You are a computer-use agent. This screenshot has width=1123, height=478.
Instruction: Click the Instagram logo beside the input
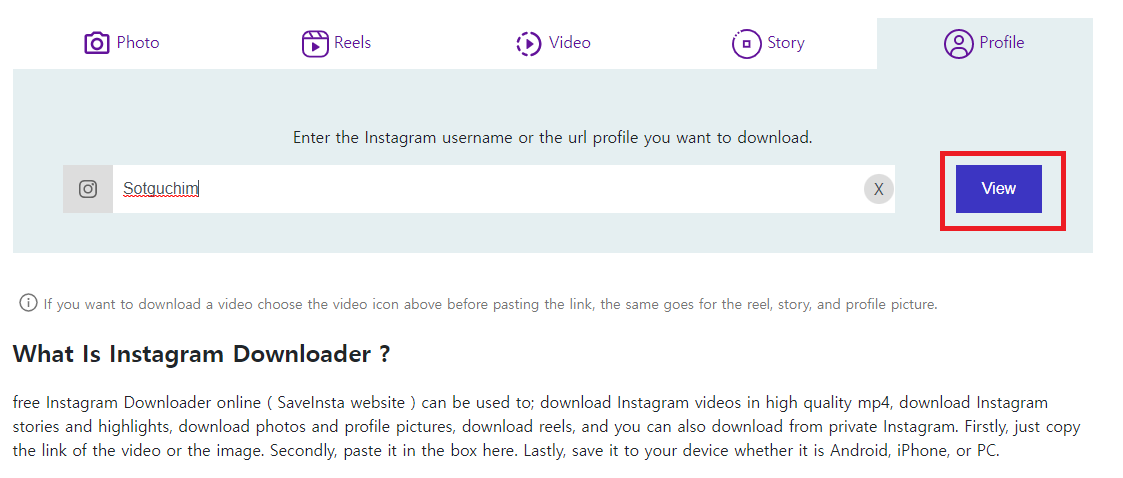(x=88, y=189)
